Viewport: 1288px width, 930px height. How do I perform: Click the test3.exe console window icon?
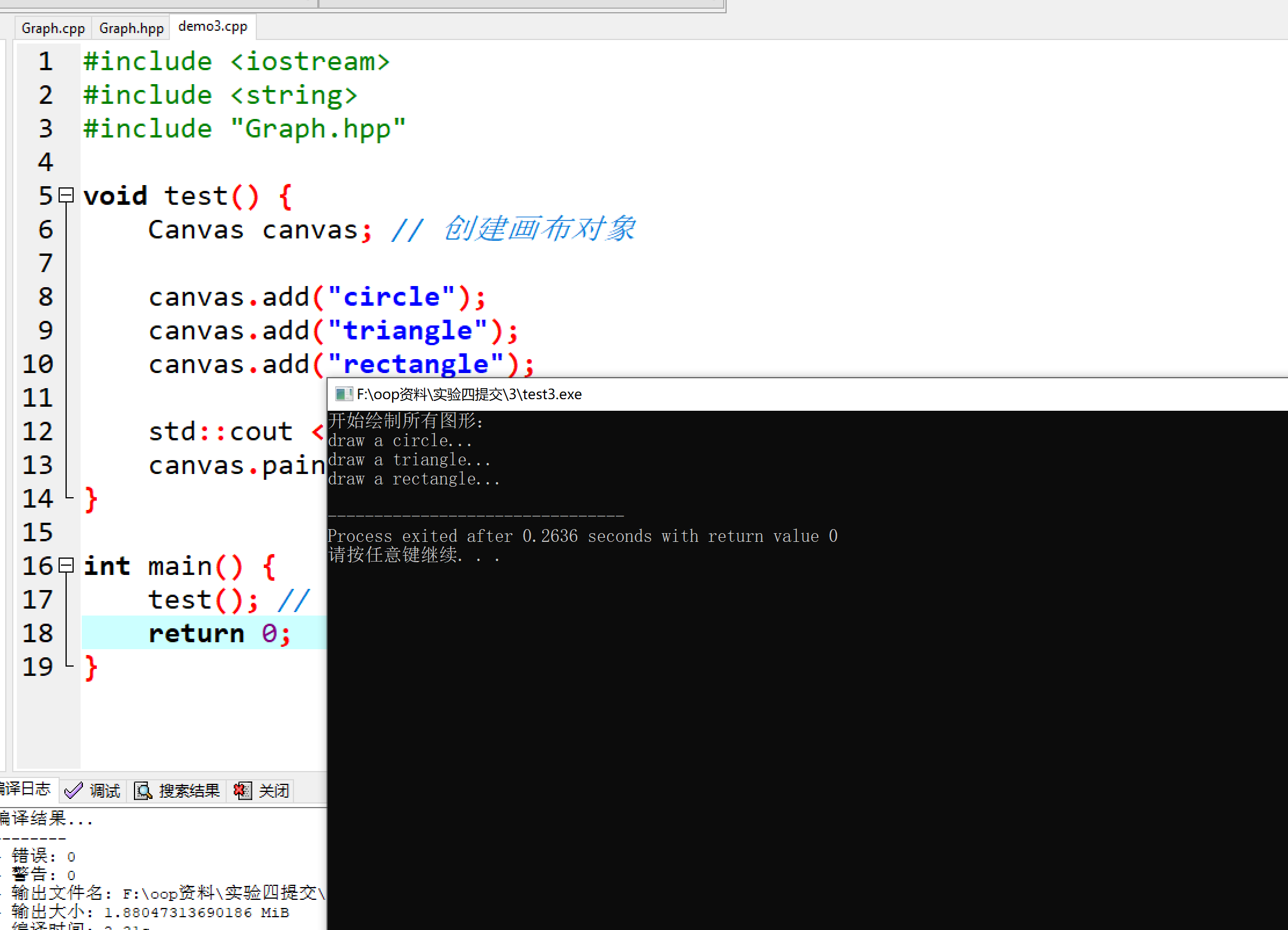[343, 394]
